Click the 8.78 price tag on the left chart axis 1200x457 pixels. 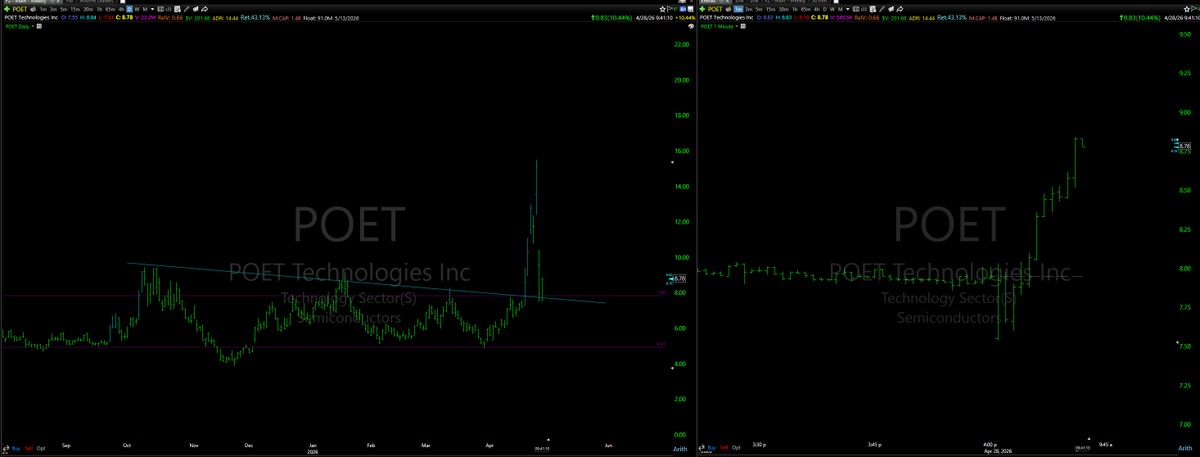coord(678,278)
